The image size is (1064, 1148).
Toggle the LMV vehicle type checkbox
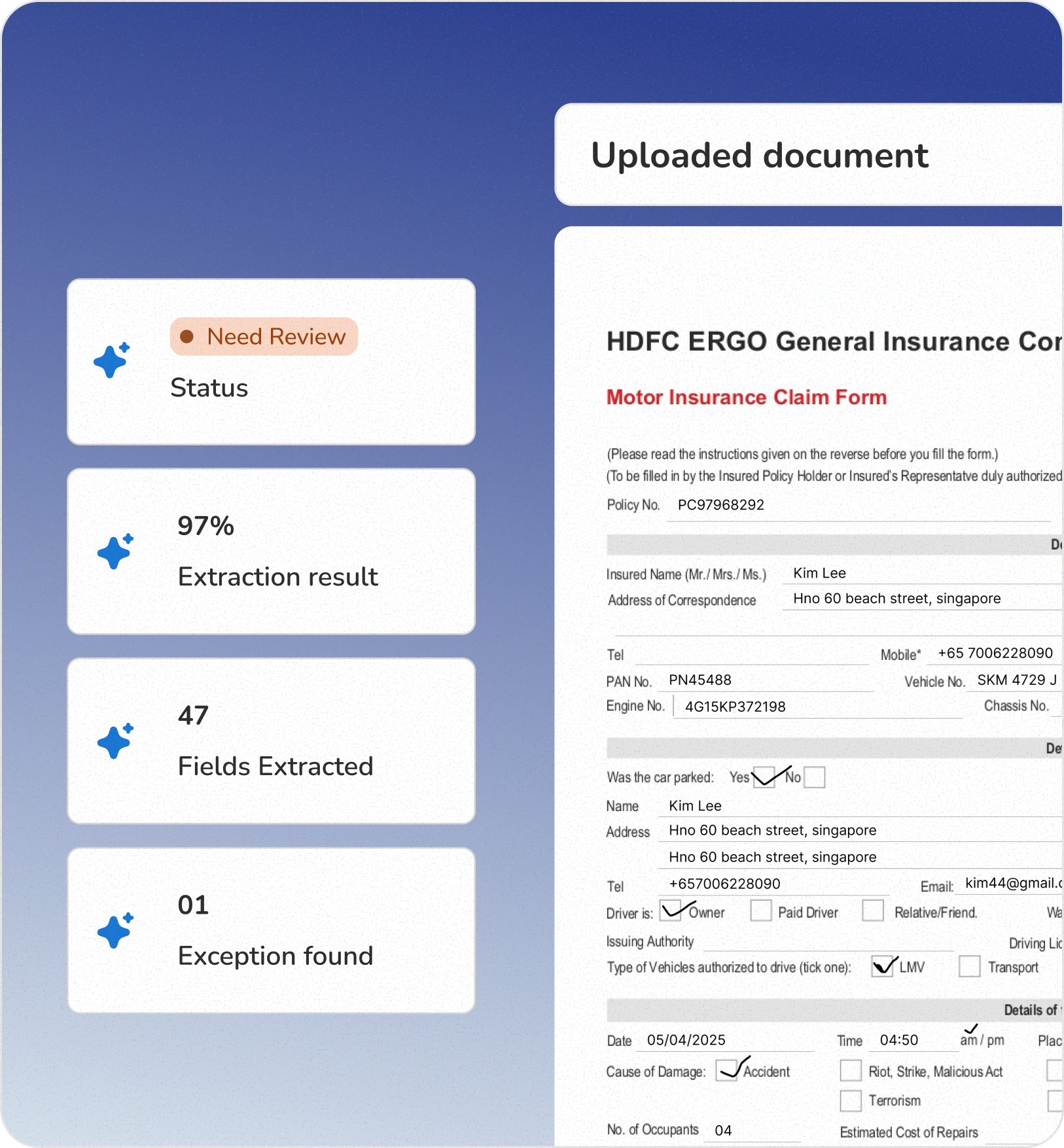(x=882, y=966)
